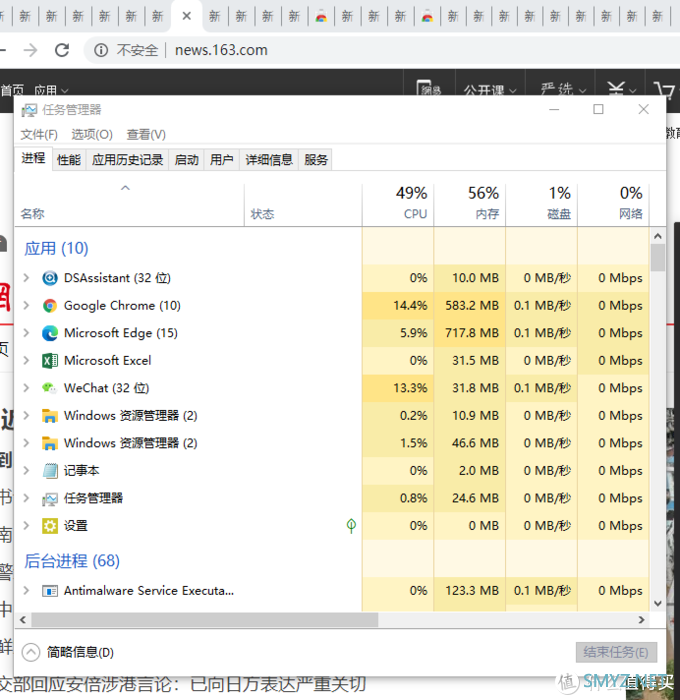Image resolution: width=680 pixels, height=700 pixels.
Task: Expand the WeChat (32 位) process group
Action: point(26,388)
